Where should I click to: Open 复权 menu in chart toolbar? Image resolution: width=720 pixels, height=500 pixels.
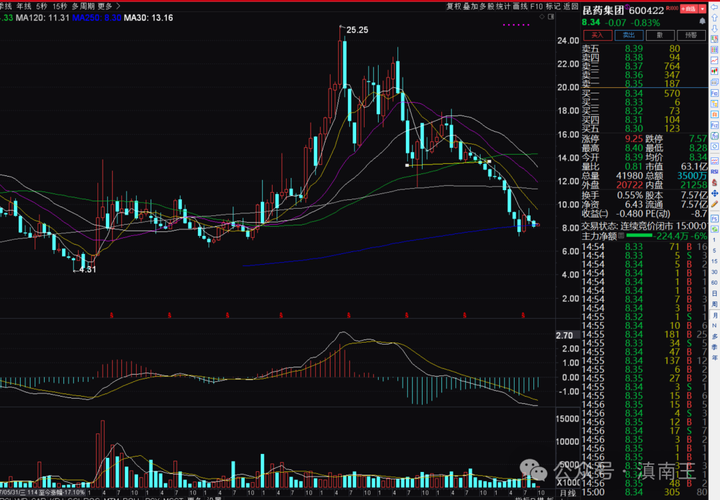454,6
